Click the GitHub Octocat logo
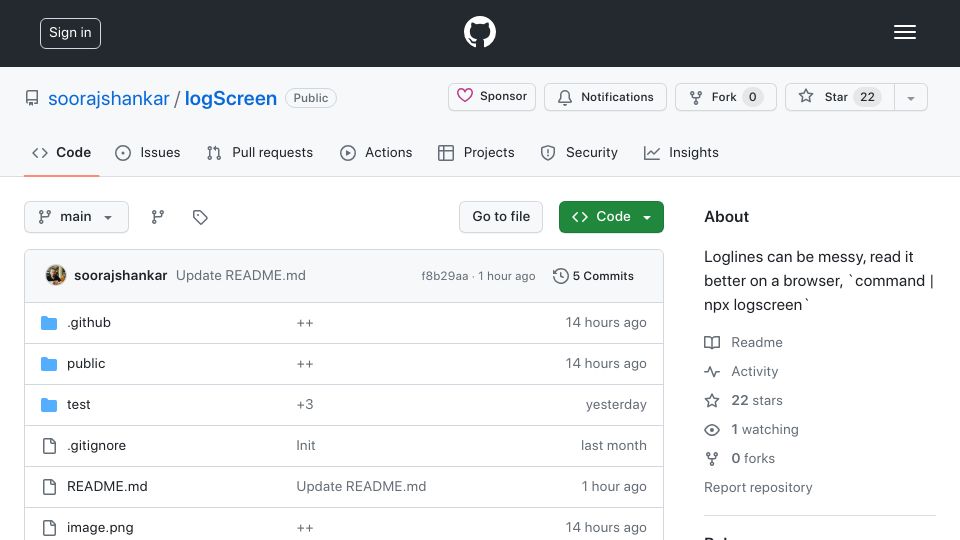Image resolution: width=960 pixels, height=540 pixels. [x=479, y=32]
